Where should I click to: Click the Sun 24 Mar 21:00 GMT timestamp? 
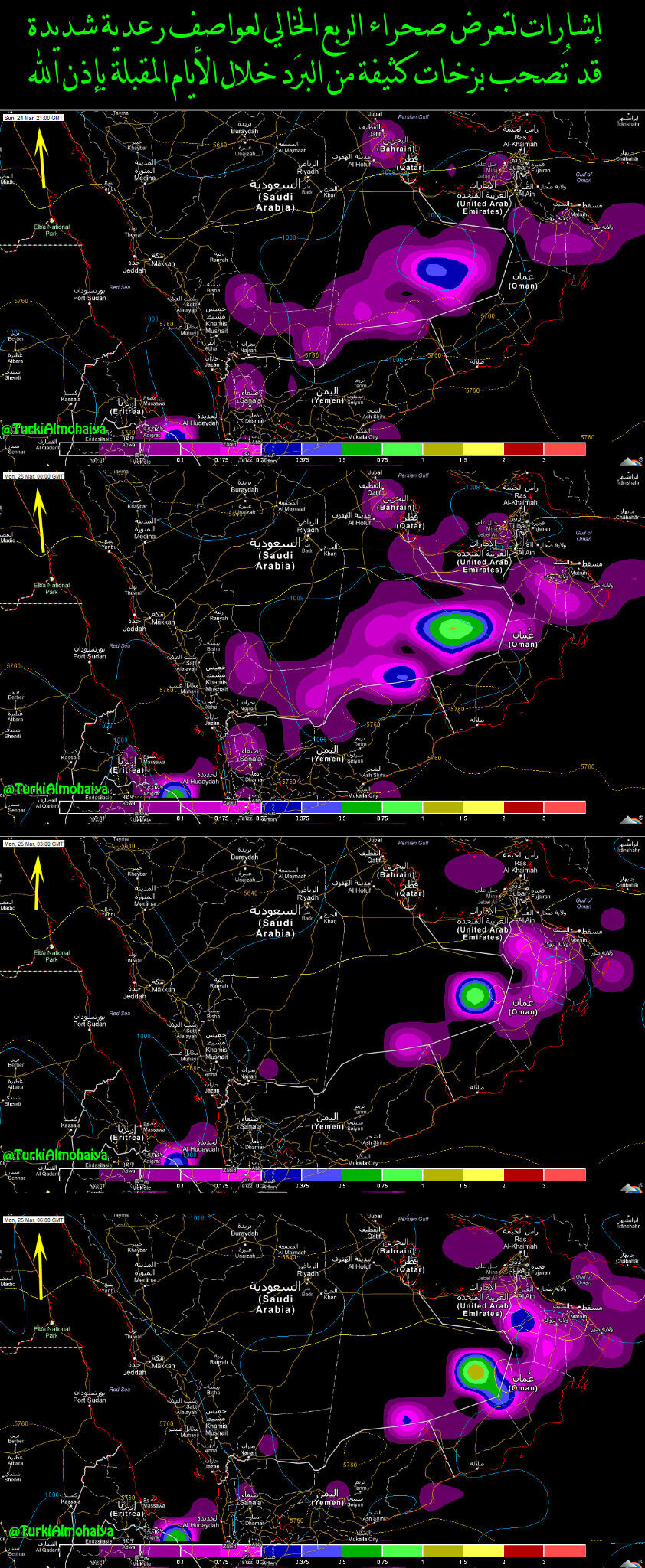point(33,118)
